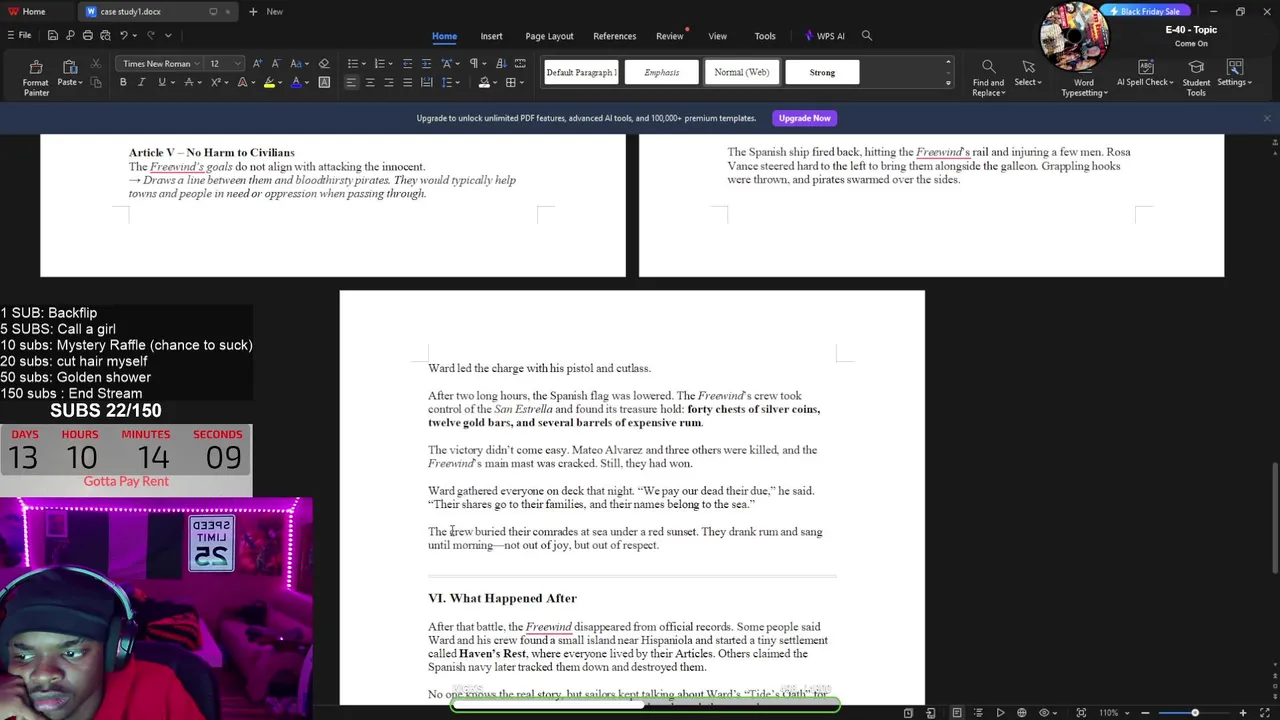Open the Insert ribbon tab

click(491, 36)
